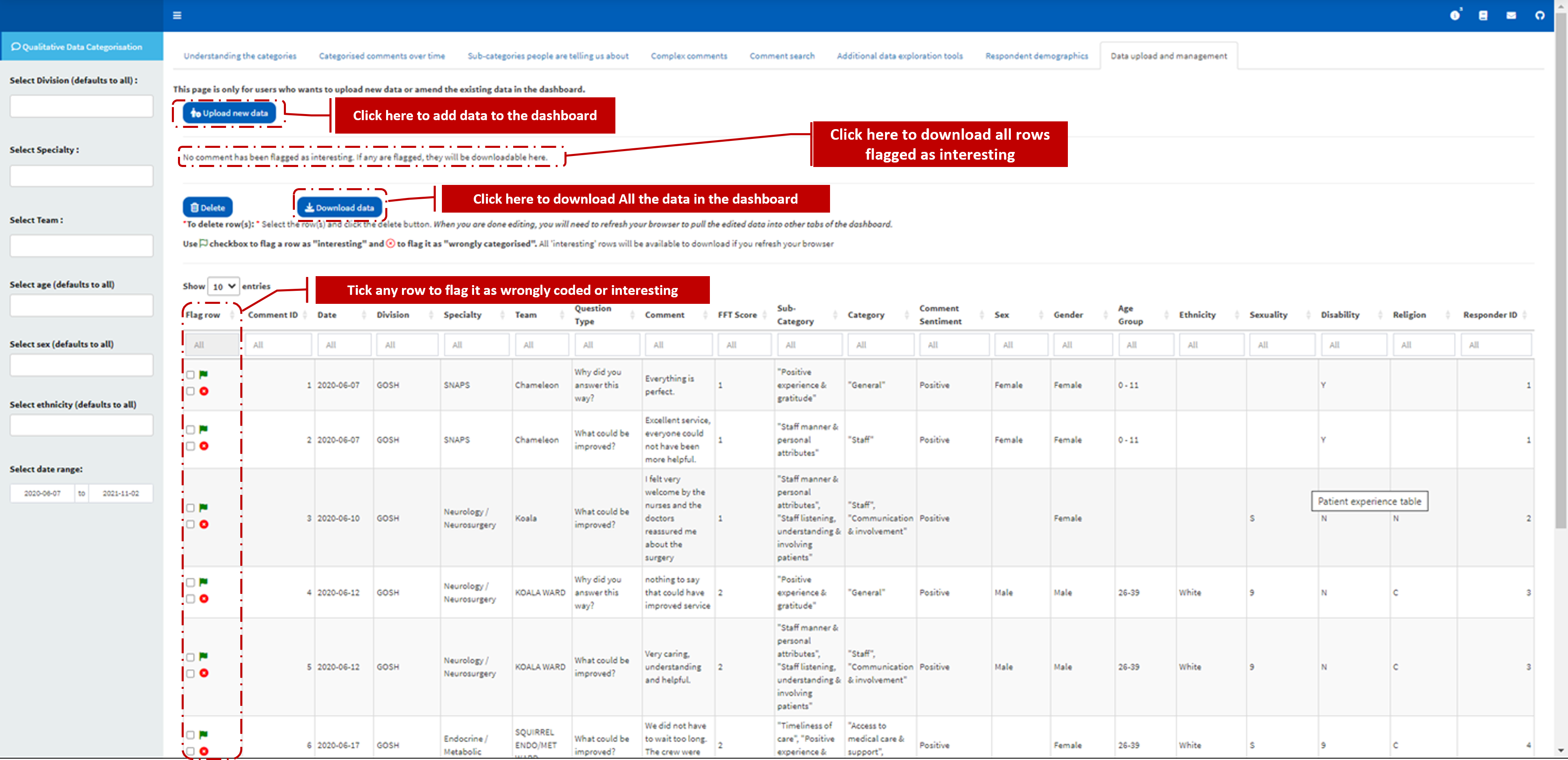1568x760 pixels.
Task: Sort by Religion column sort arrows
Action: [x=1448, y=315]
